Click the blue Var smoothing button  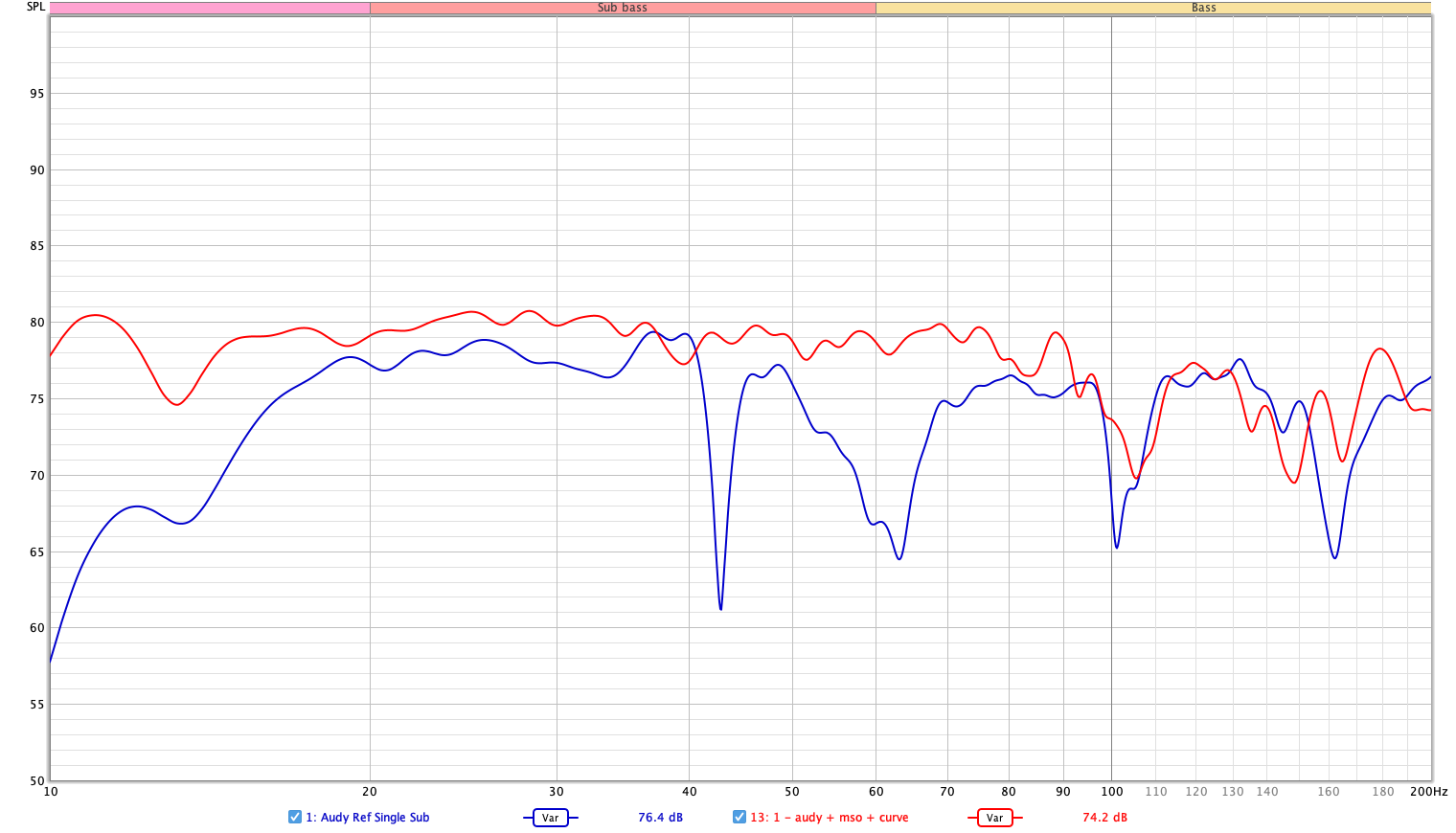pyautogui.click(x=551, y=818)
